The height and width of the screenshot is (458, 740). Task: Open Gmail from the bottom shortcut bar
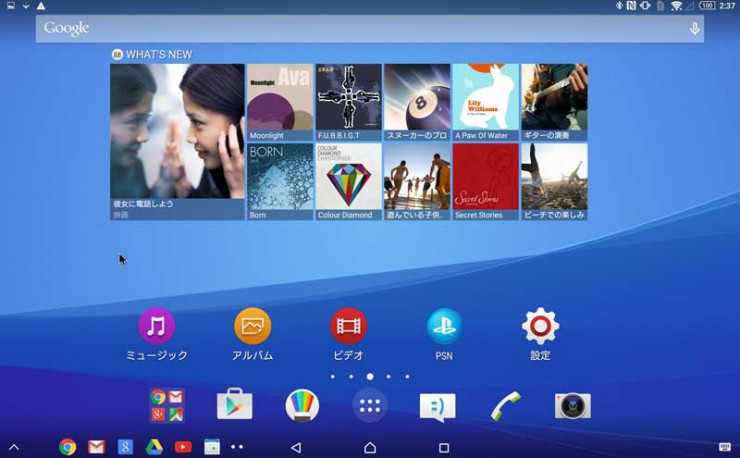(x=96, y=447)
